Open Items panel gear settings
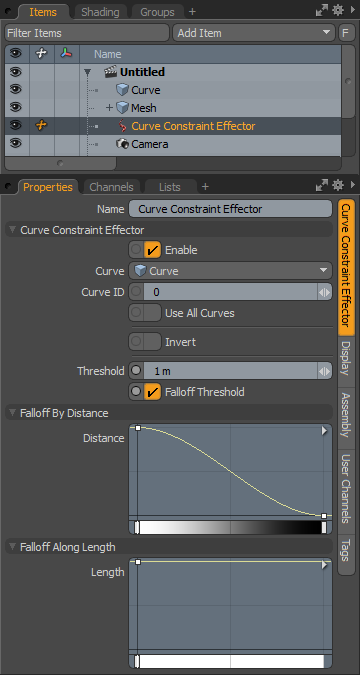The image size is (360, 675). pos(338,11)
